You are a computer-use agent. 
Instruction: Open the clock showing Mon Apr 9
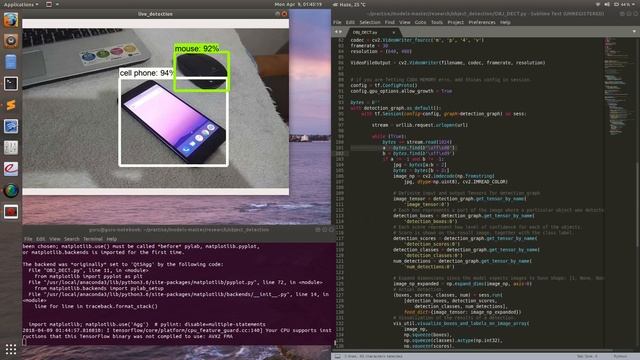click(298, 4)
